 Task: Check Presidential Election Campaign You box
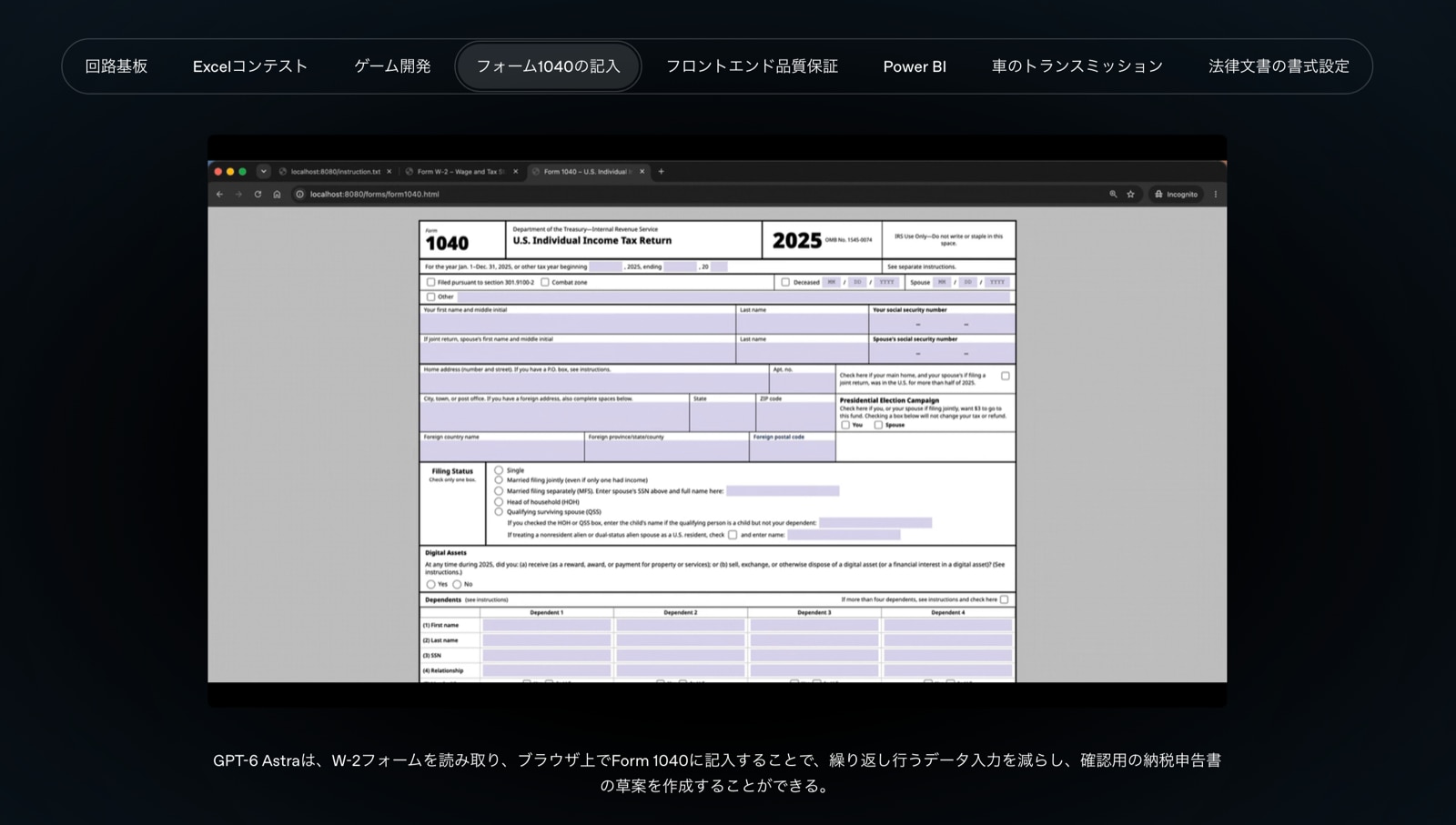pos(845,425)
